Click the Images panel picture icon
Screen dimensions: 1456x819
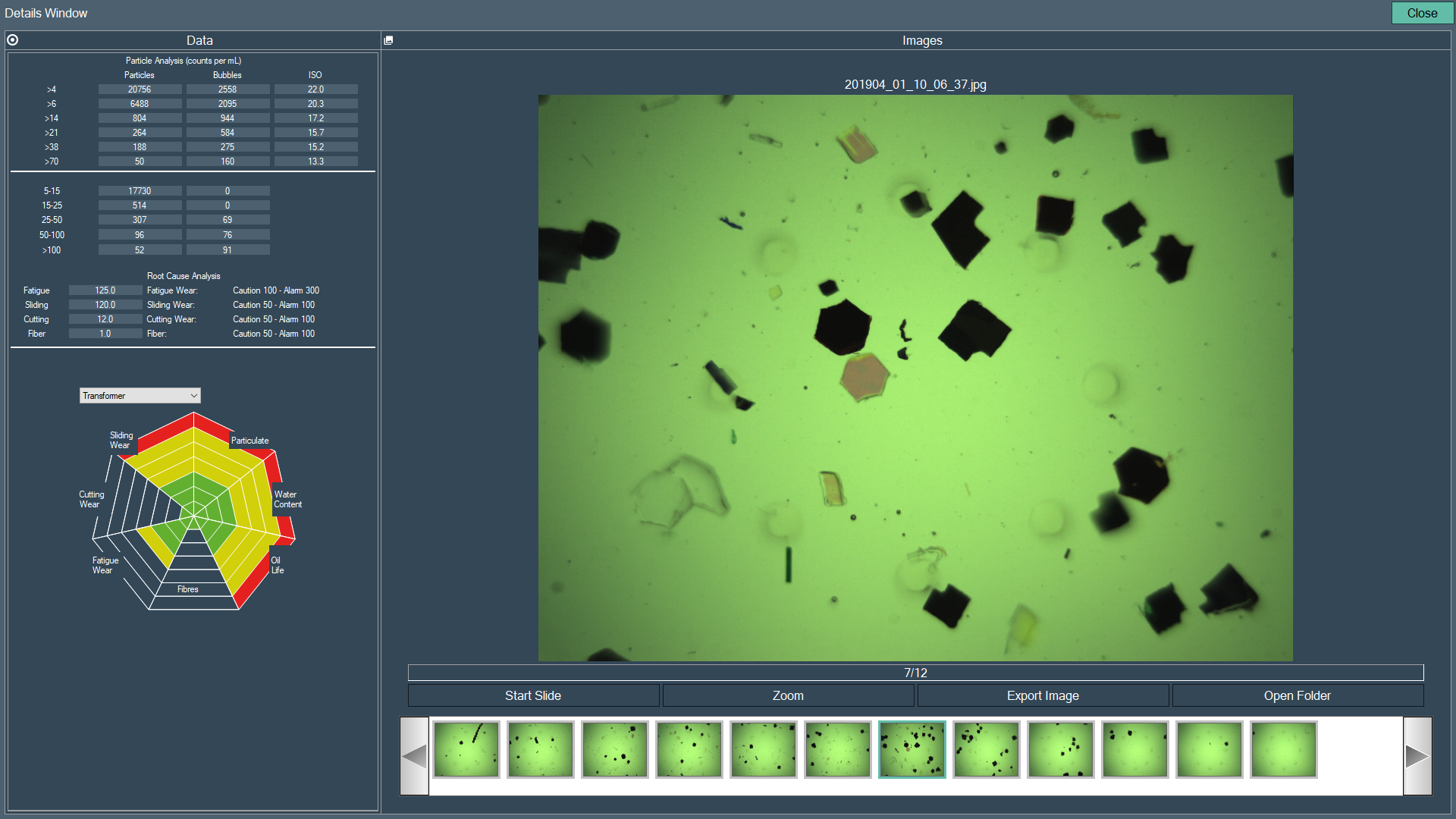point(388,40)
